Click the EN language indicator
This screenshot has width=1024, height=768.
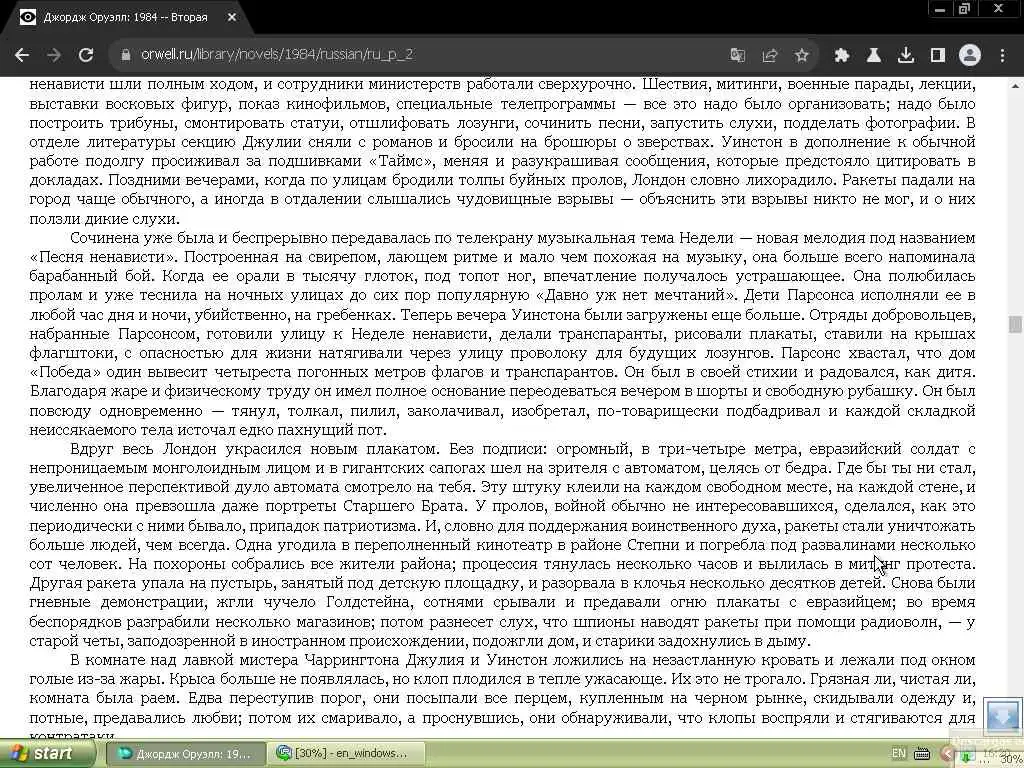coord(899,753)
